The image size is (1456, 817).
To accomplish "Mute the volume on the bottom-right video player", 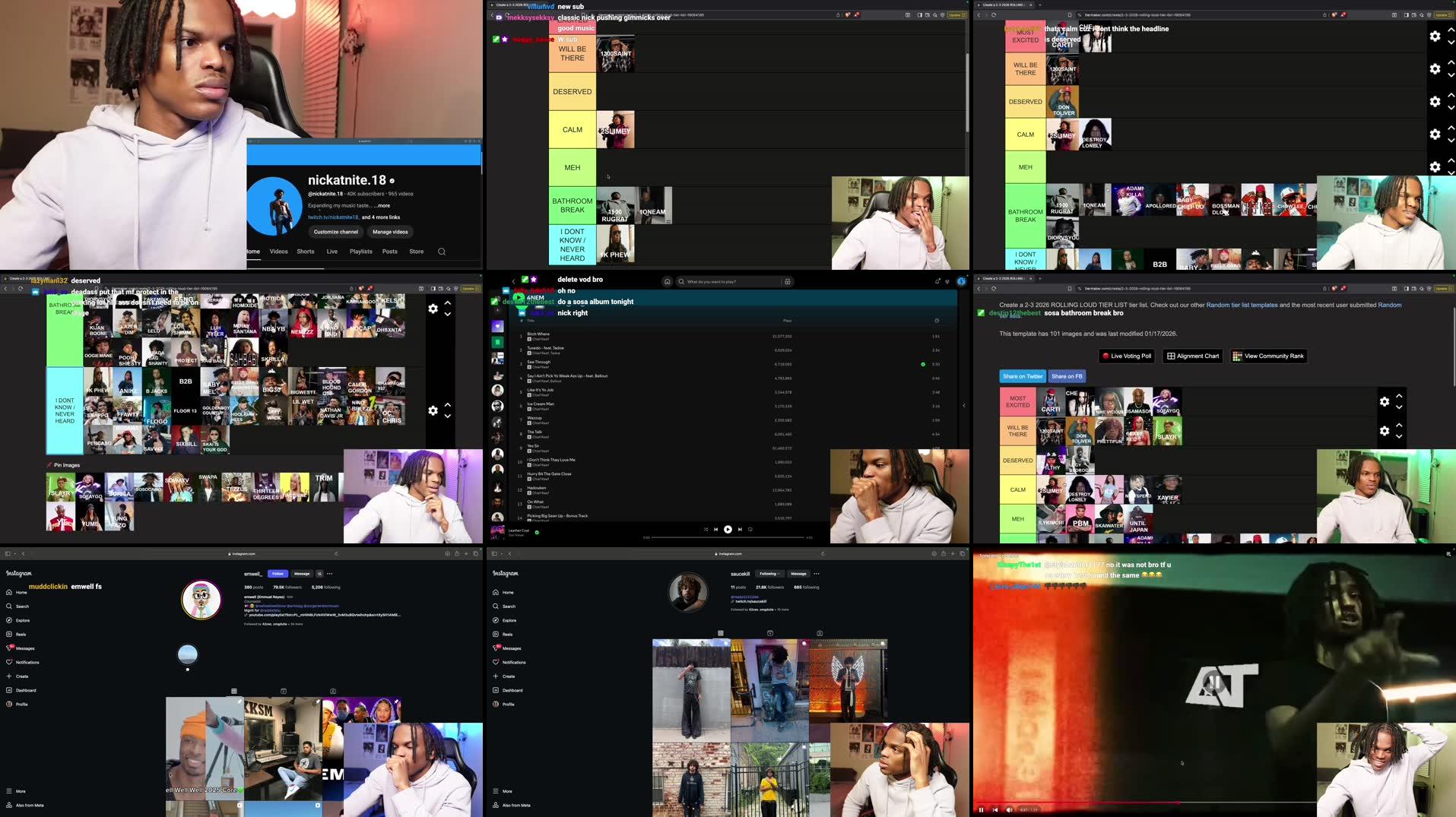I will [x=1009, y=809].
